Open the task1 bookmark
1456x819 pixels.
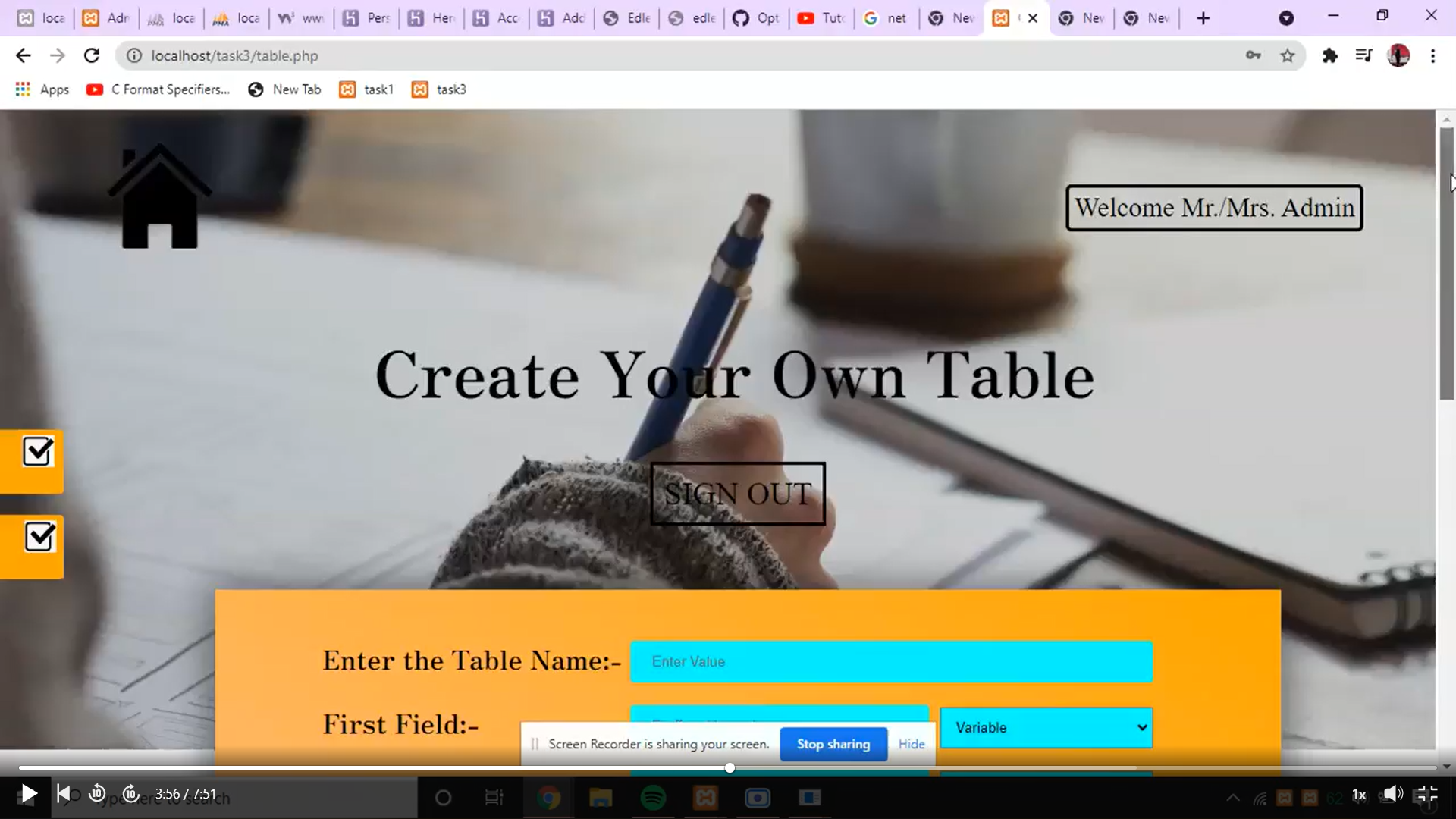pyautogui.click(x=367, y=89)
